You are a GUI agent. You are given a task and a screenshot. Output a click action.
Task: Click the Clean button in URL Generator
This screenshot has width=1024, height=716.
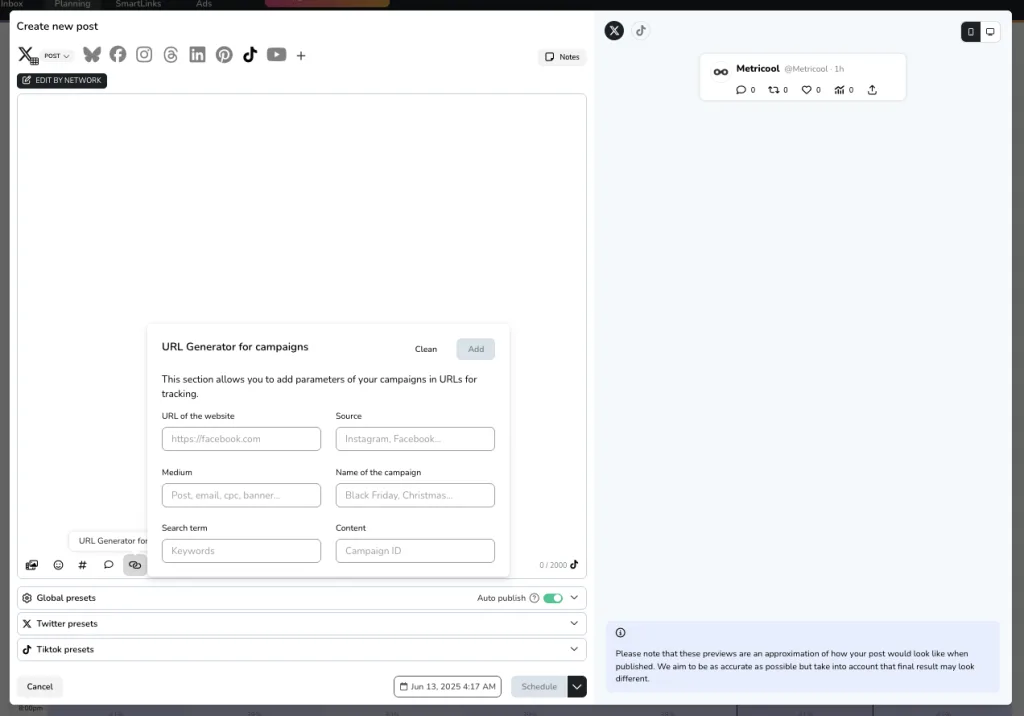pos(426,349)
